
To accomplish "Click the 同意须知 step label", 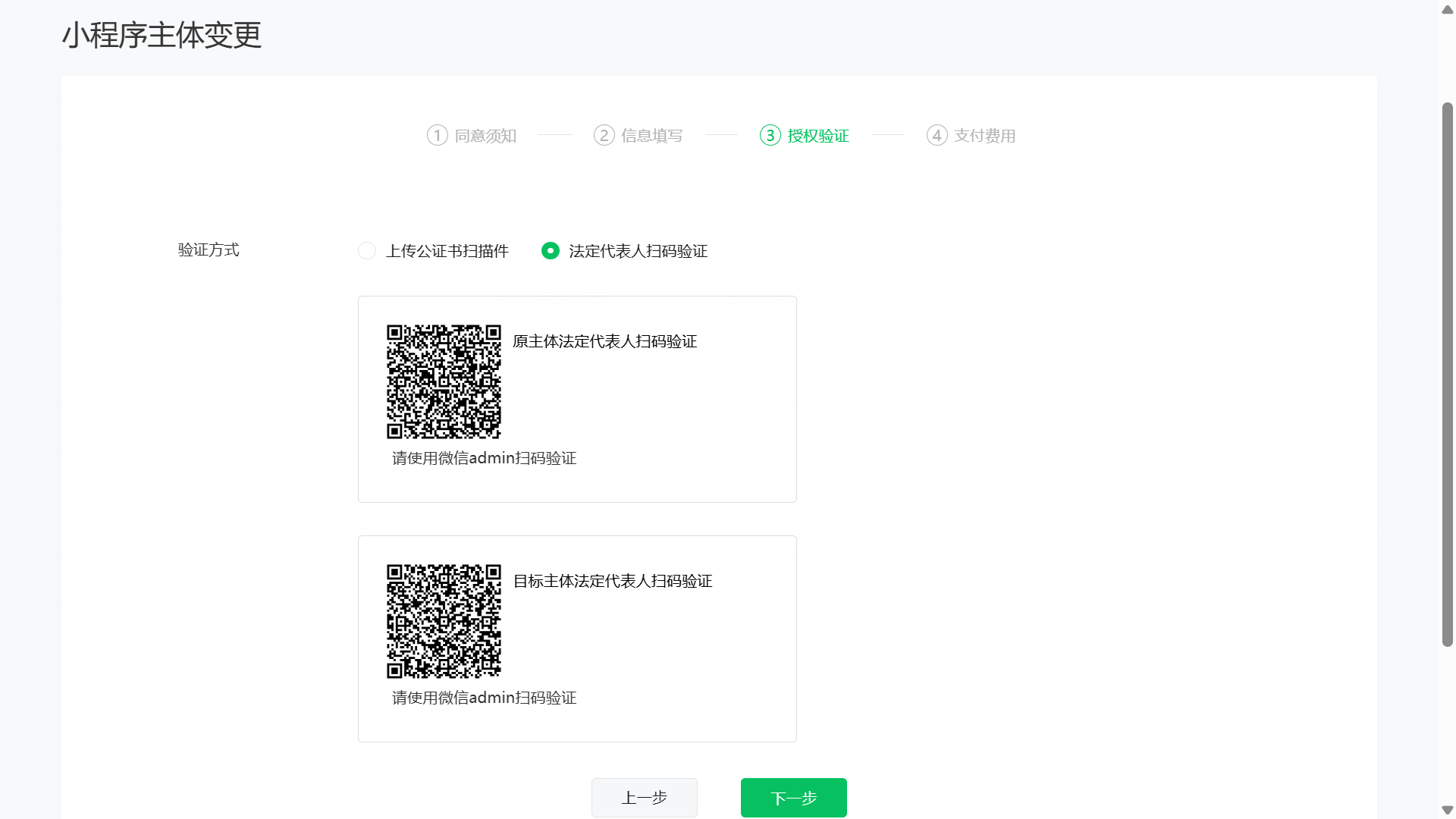I will [x=485, y=136].
